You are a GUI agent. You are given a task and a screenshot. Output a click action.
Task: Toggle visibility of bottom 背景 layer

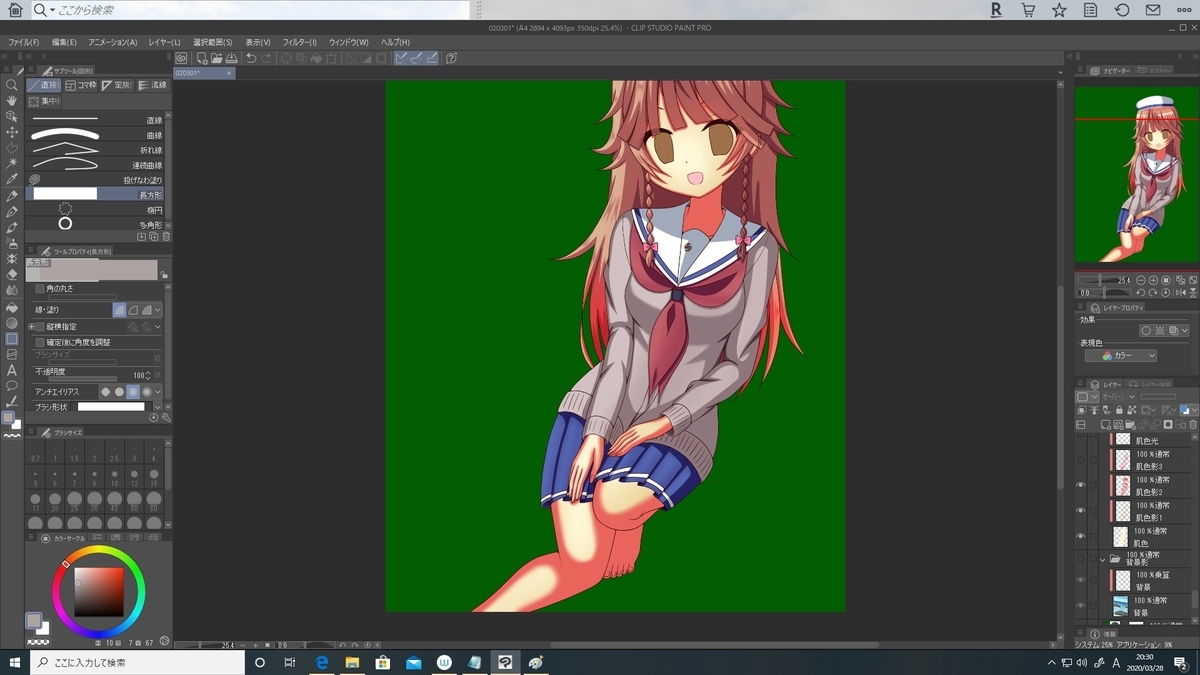point(1080,605)
